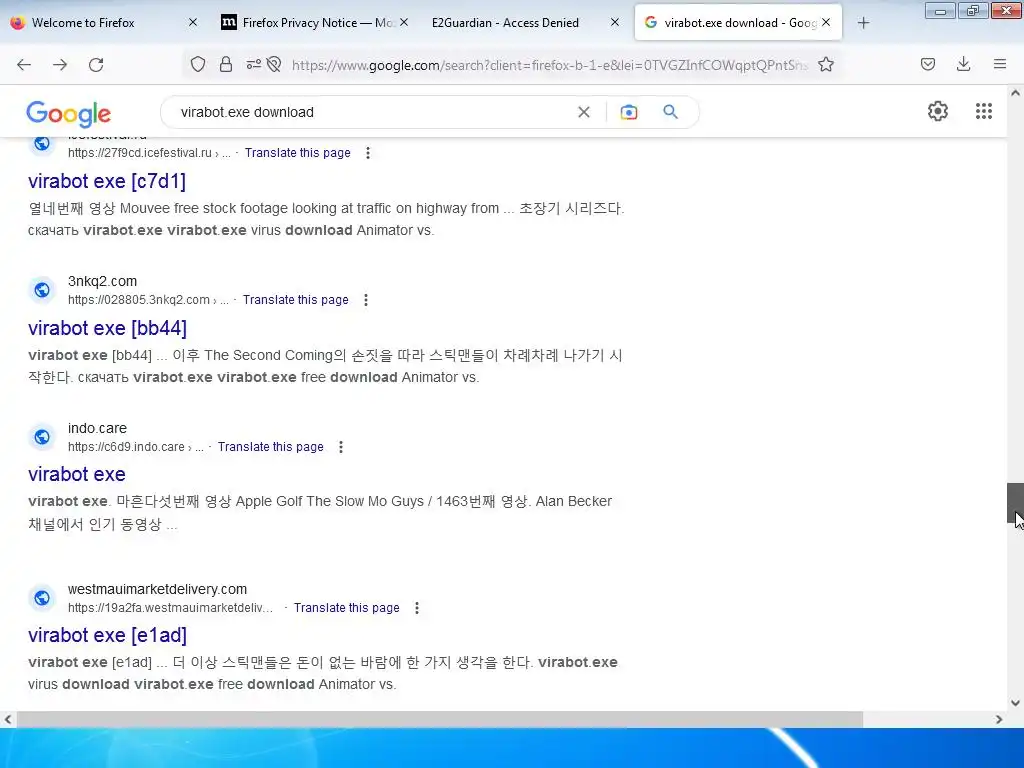Submit search with magnifying glass icon

tap(670, 112)
